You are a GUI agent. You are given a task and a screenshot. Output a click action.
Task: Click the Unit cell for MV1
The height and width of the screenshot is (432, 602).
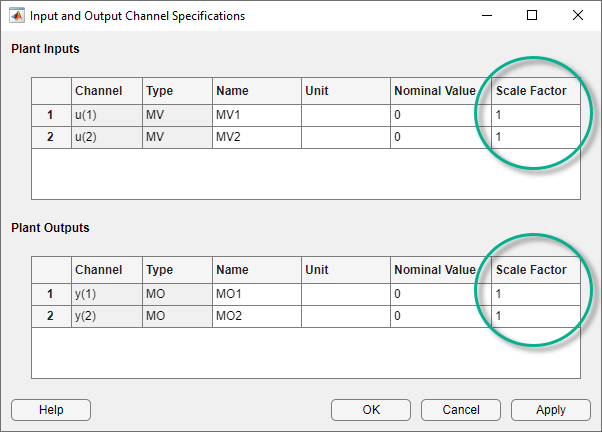pos(345,115)
